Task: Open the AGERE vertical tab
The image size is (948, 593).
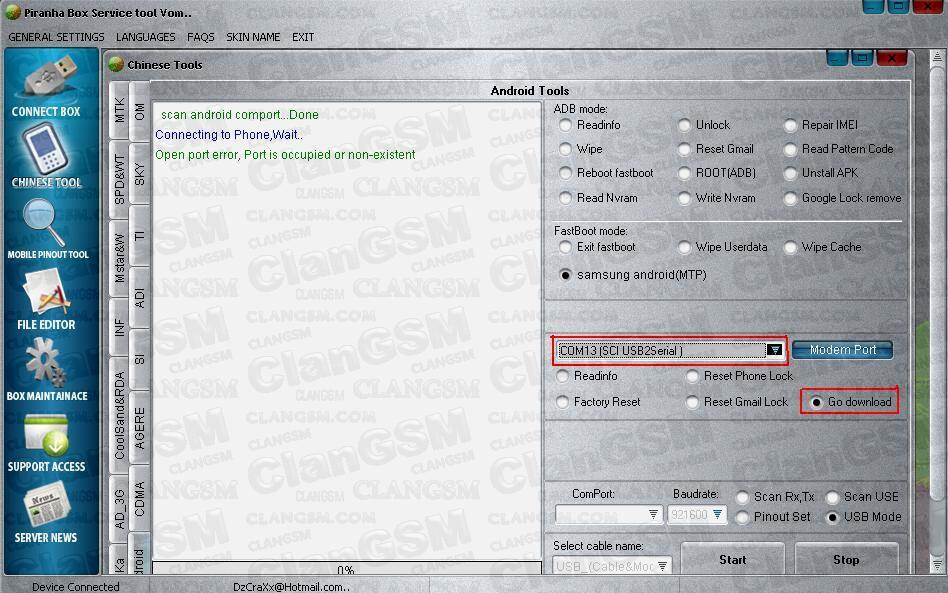Action: point(140,428)
